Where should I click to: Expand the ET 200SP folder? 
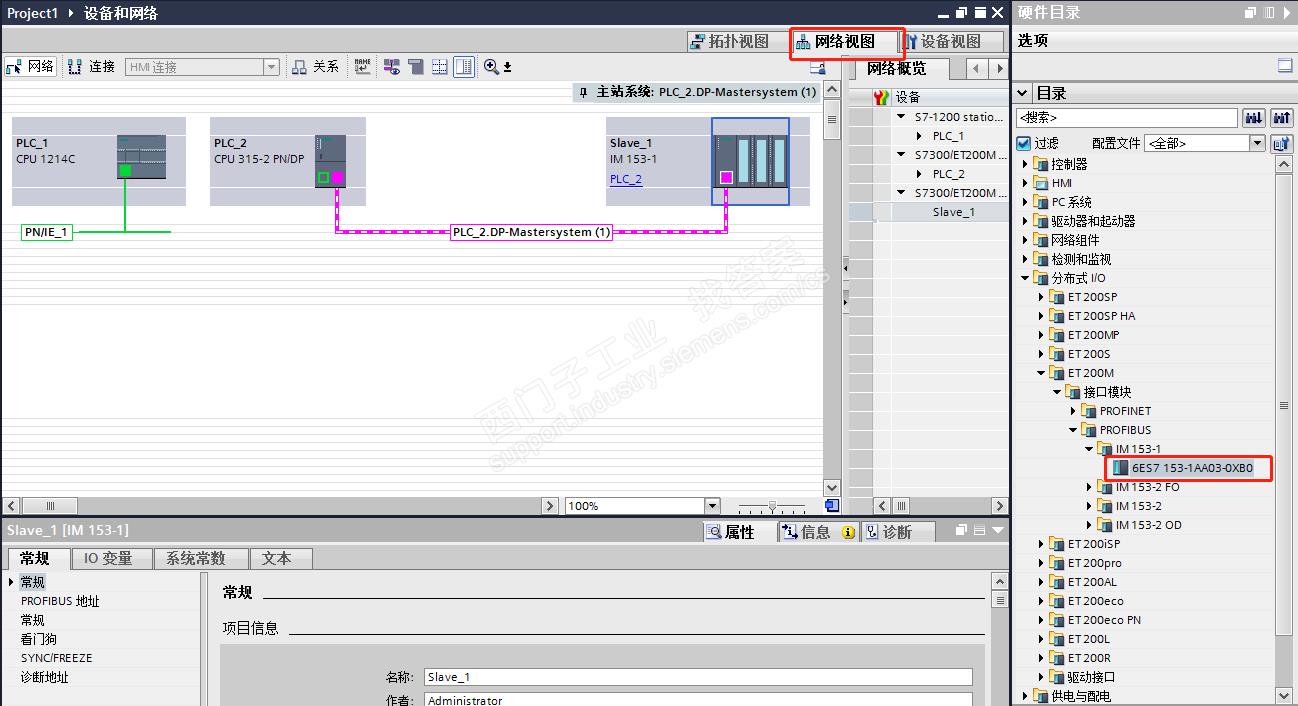tap(1040, 297)
